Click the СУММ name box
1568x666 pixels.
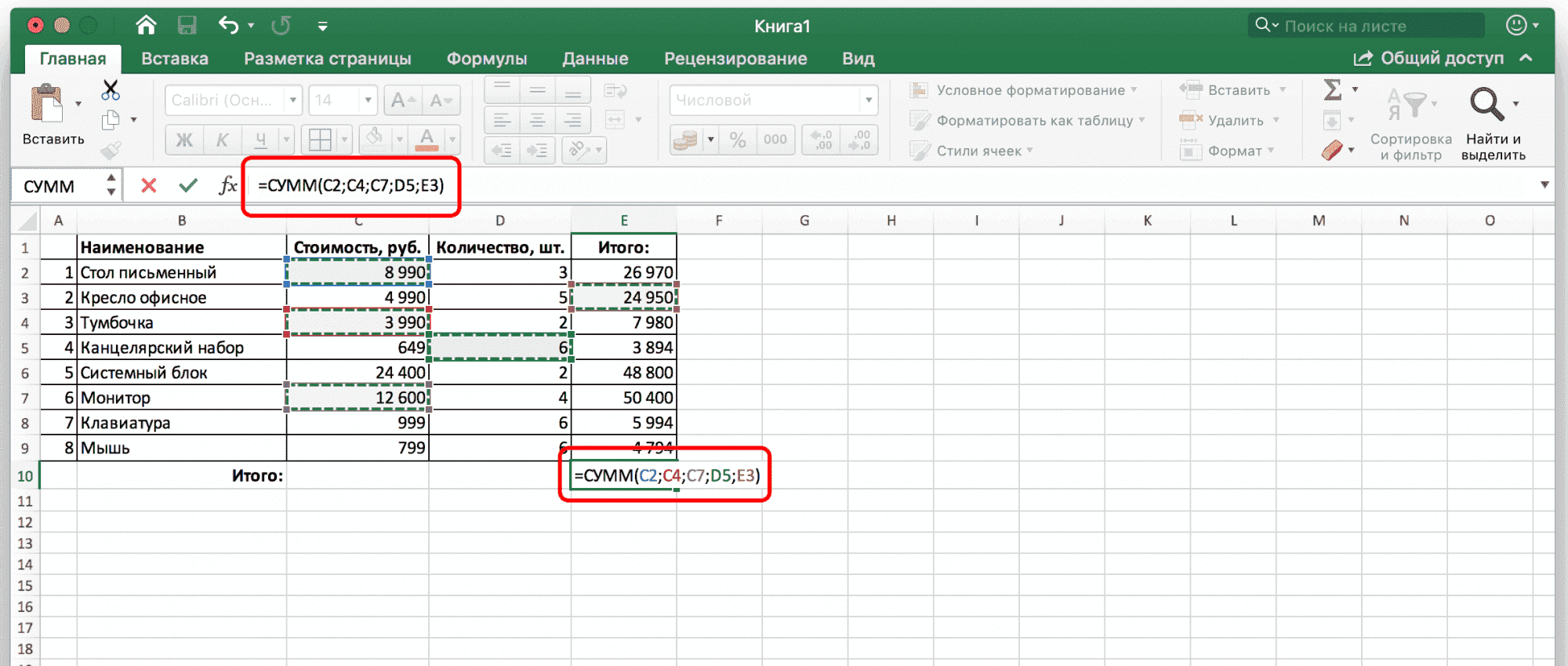[59, 187]
